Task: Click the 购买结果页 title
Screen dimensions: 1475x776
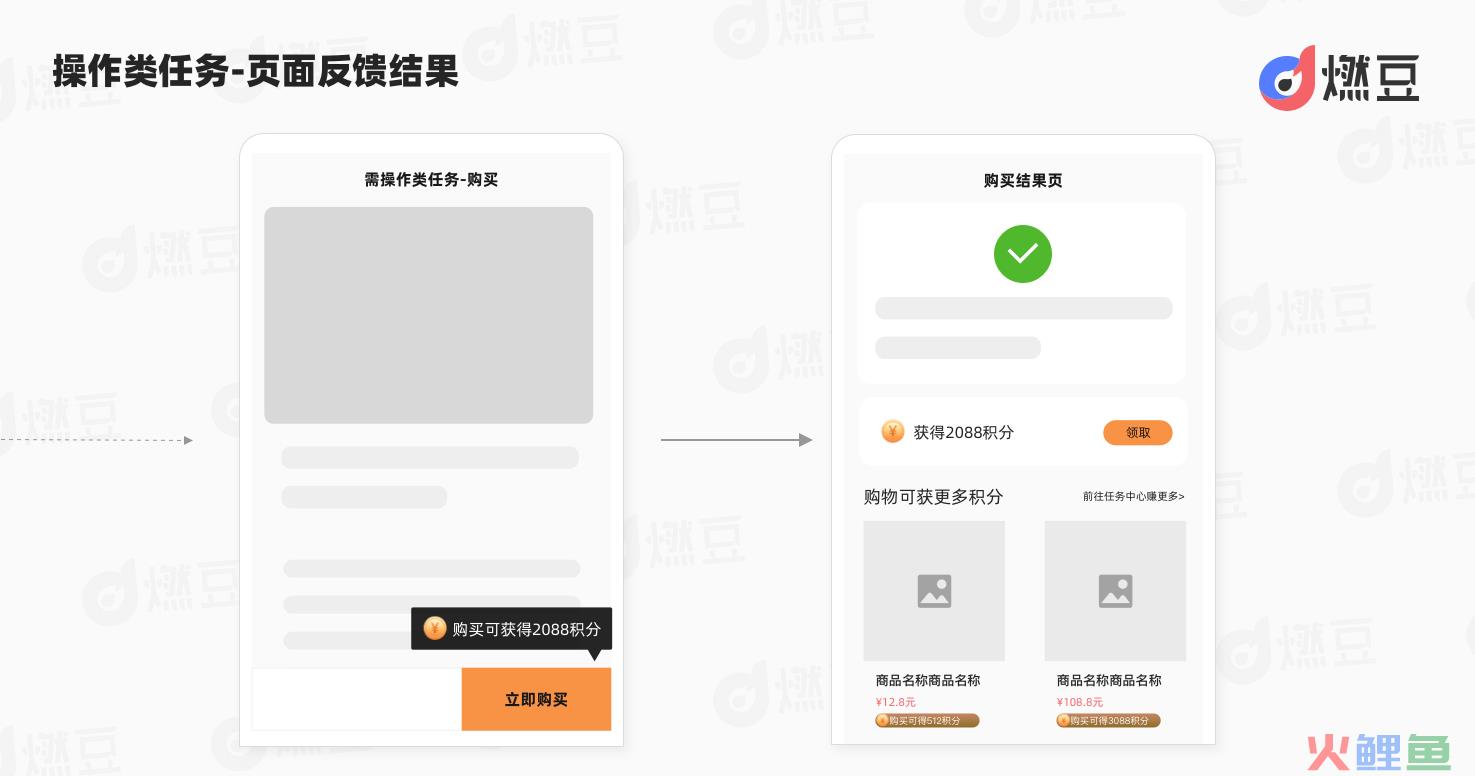Action: point(1023,181)
